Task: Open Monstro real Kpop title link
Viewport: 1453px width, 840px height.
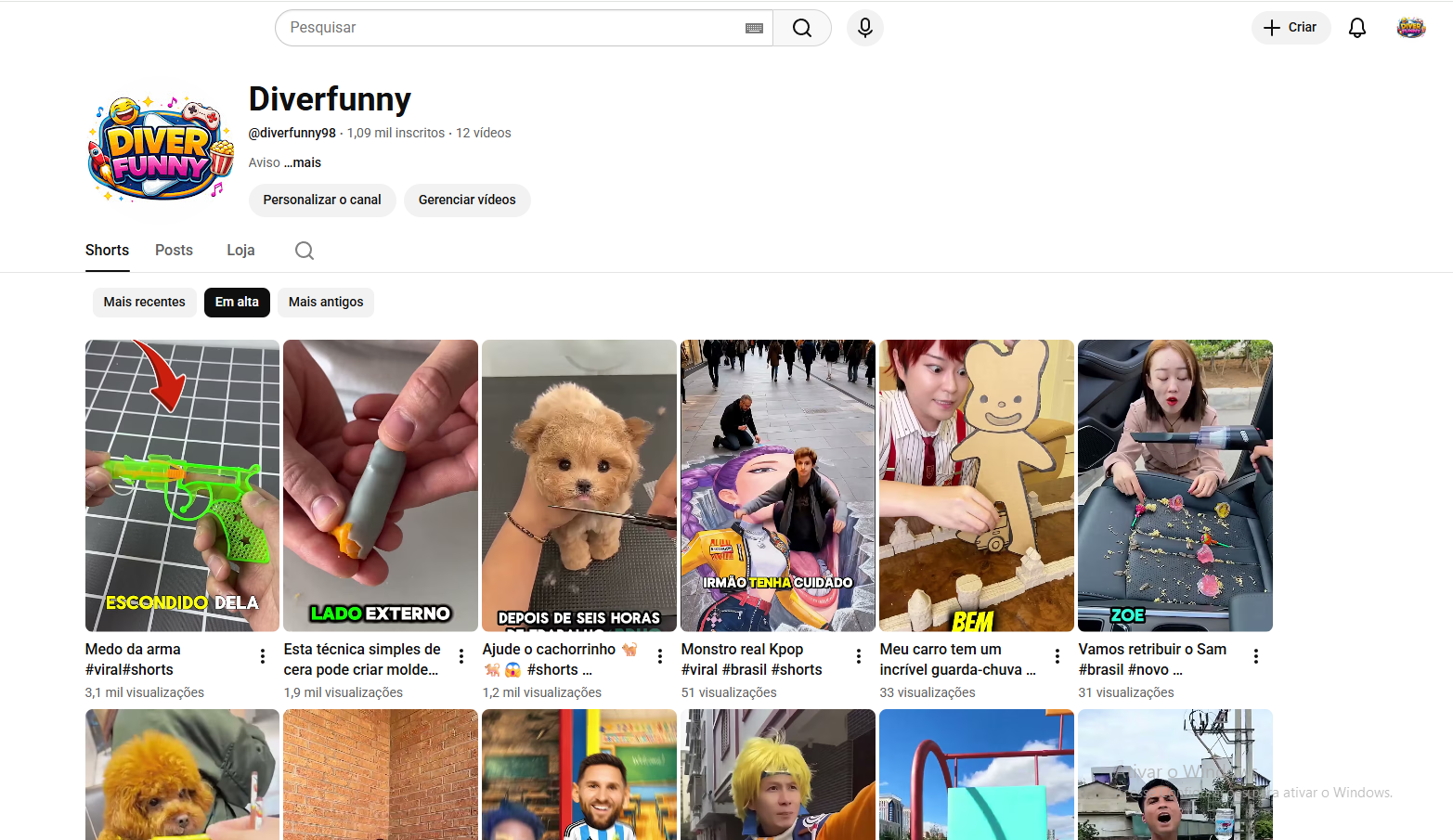Action: pos(752,659)
